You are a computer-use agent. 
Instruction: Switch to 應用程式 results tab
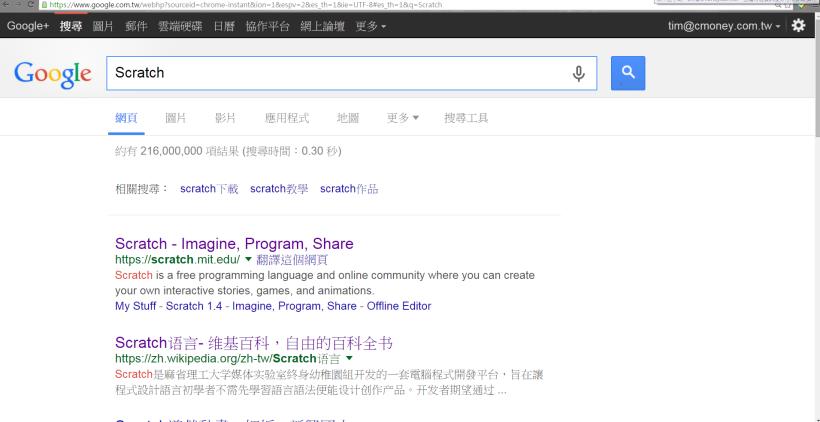(287, 118)
